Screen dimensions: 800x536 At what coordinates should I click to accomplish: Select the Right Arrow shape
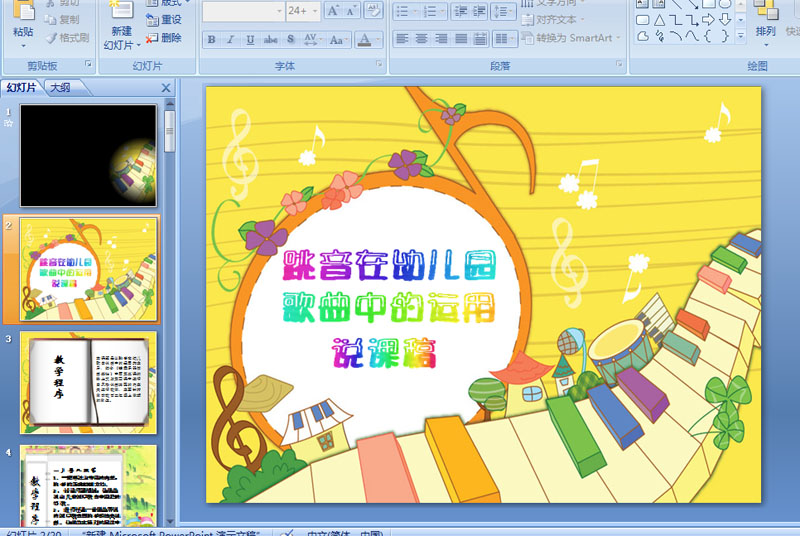(x=708, y=20)
